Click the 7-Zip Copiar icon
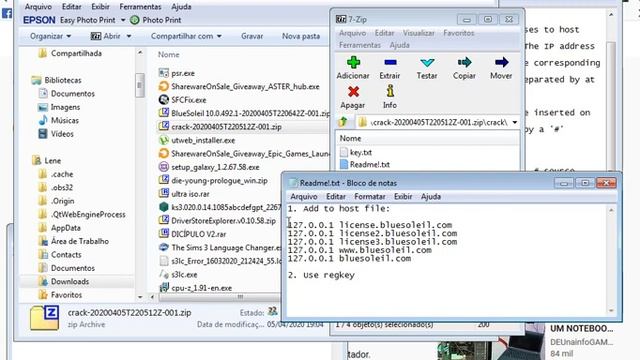The width and height of the screenshot is (640, 360). [x=464, y=62]
